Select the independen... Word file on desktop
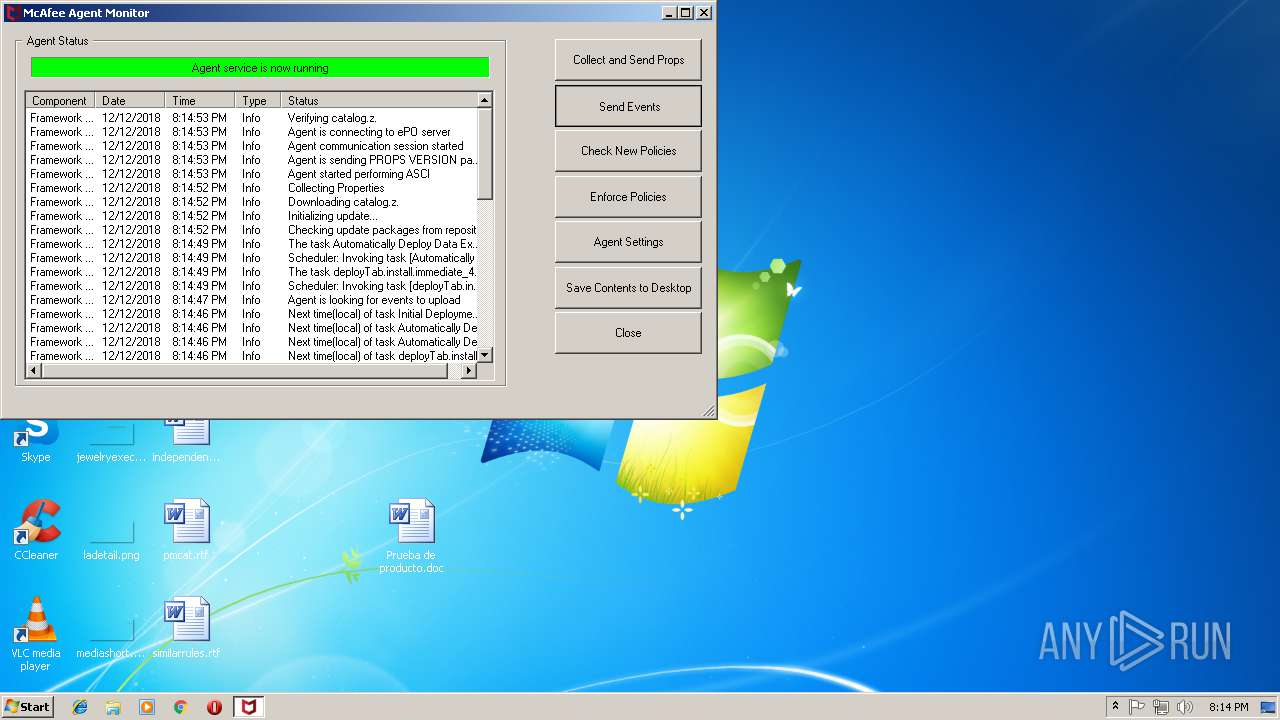Image resolution: width=1280 pixels, height=720 pixels. pos(186,440)
